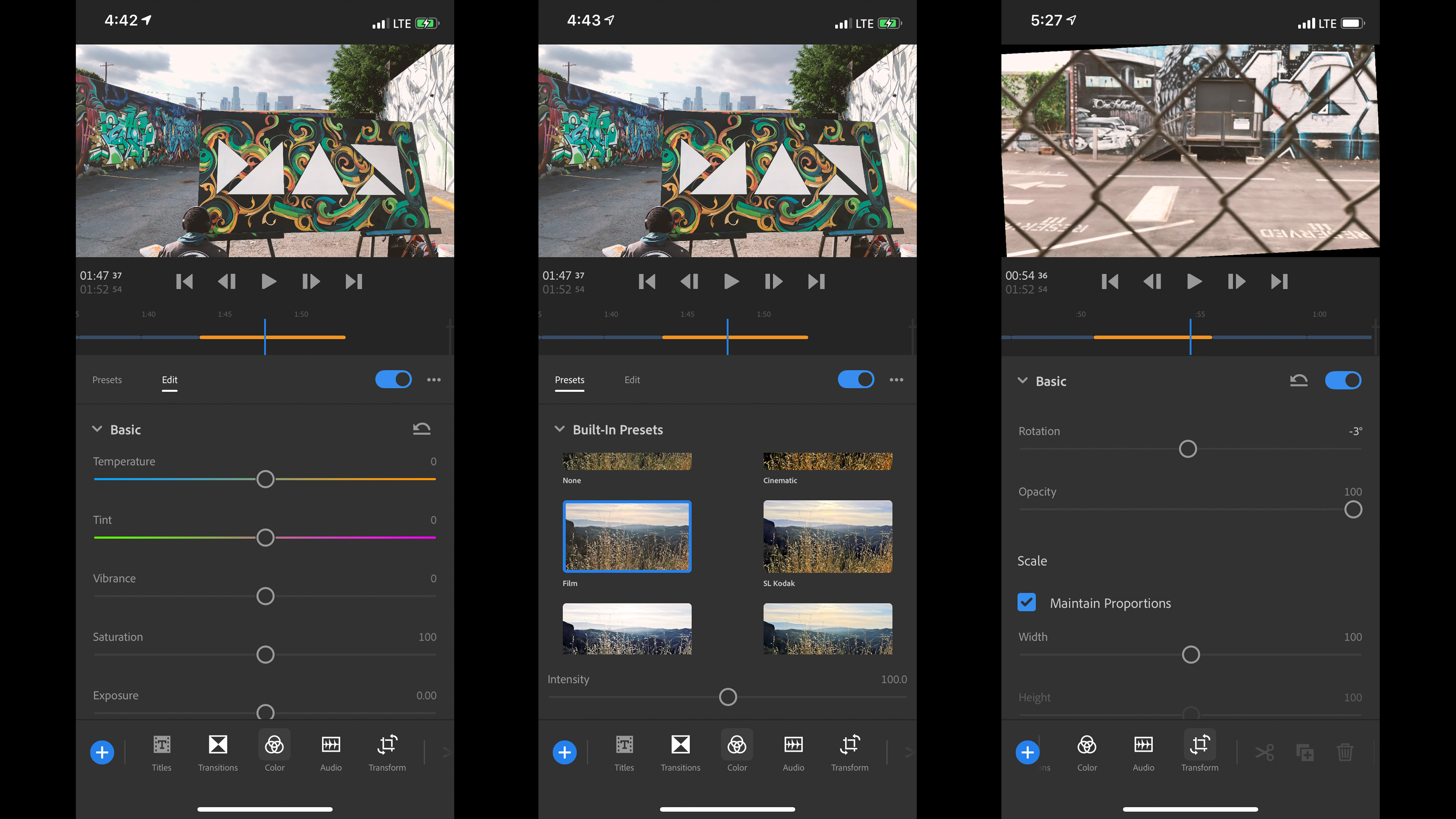
Task: Collapse the Basic section in the leftmost phone
Action: pyautogui.click(x=97, y=429)
